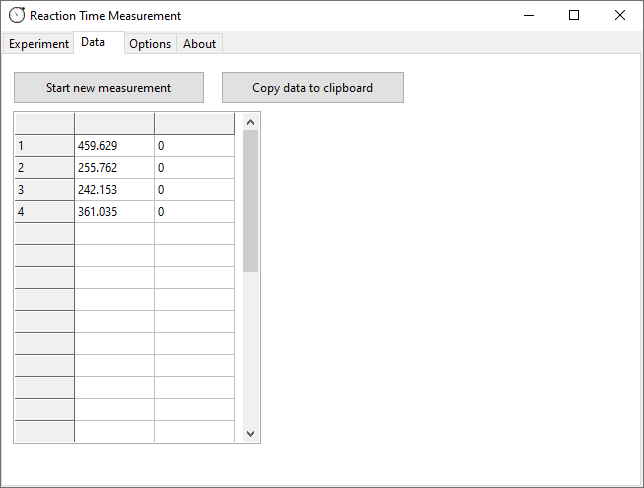Image resolution: width=644 pixels, height=488 pixels.
Task: Click the vertical scrollbar thumb
Action: pyautogui.click(x=251, y=201)
